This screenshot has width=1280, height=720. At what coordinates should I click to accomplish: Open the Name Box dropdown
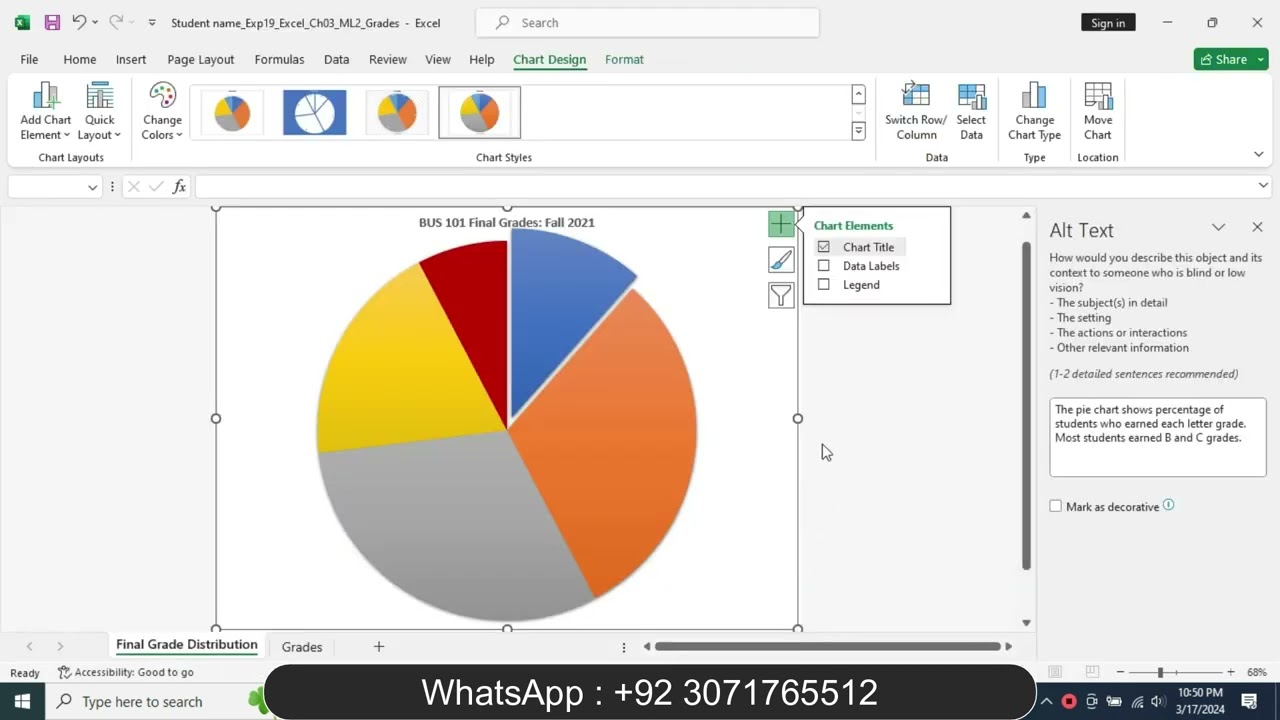tap(92, 187)
